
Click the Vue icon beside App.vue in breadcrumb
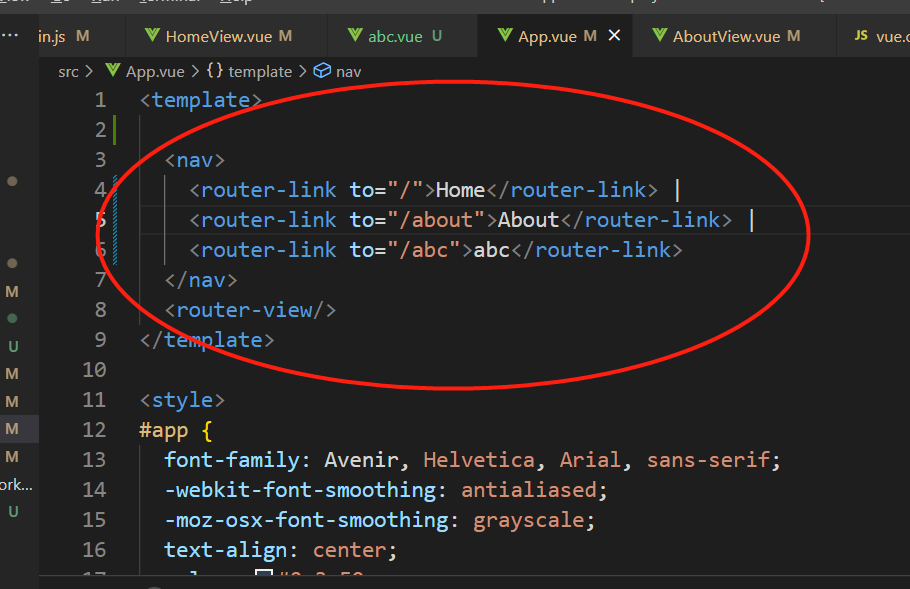pos(113,71)
